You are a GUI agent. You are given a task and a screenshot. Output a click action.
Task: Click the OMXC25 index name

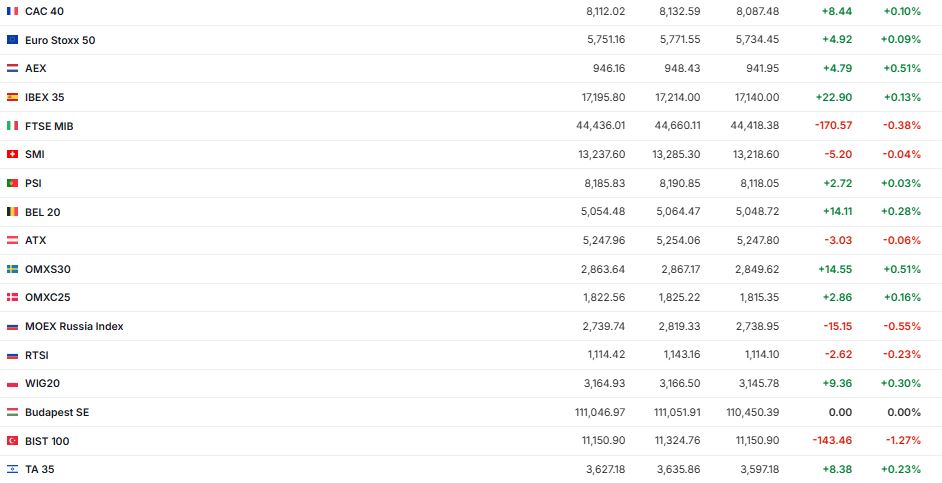coord(47,297)
